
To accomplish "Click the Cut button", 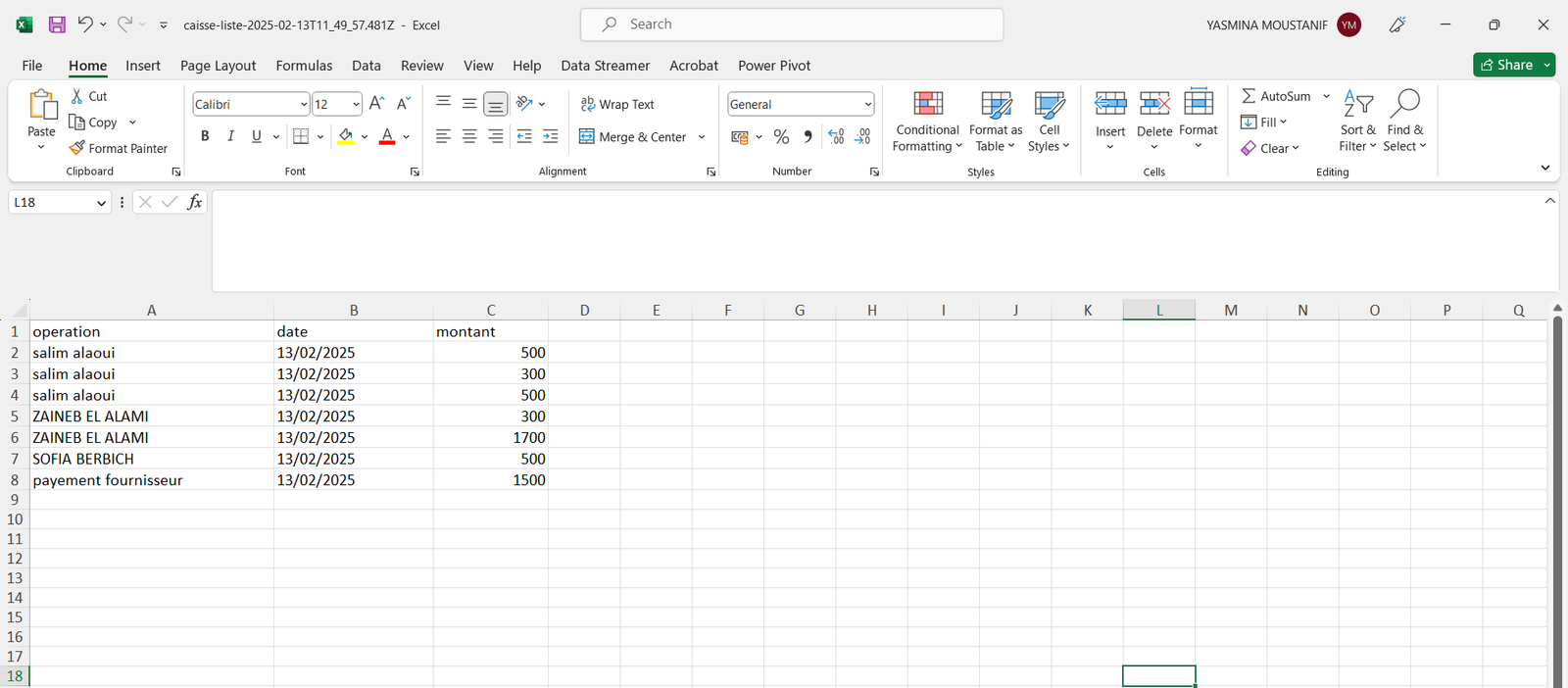I will tap(89, 96).
